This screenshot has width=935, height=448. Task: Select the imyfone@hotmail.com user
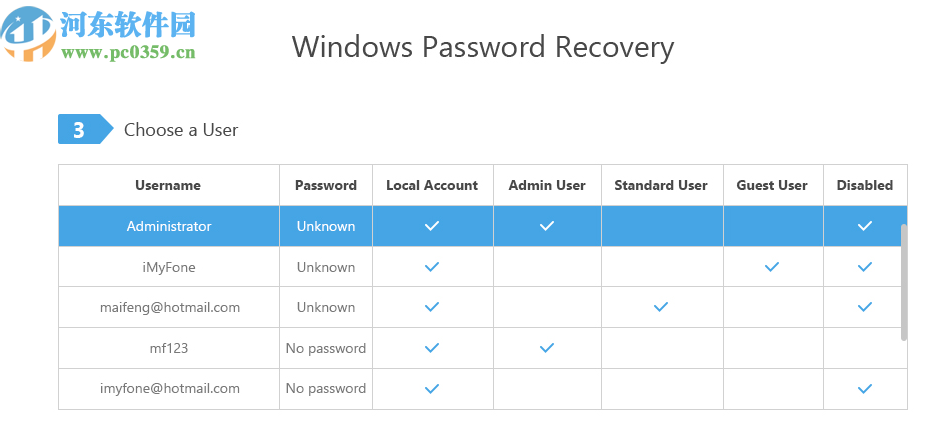coord(169,388)
